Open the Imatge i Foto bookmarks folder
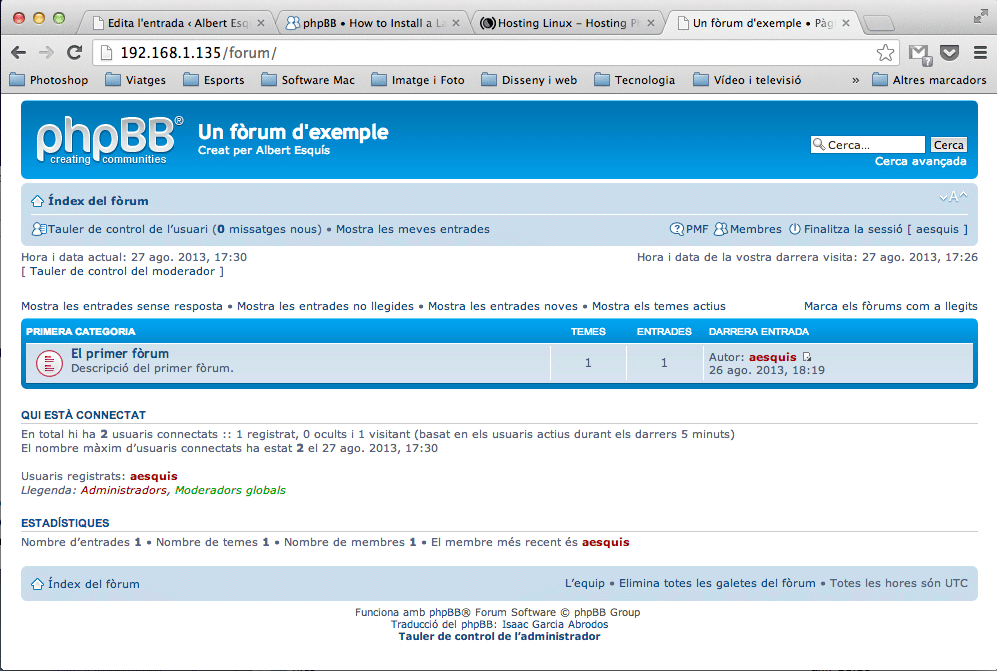The image size is (997, 671). pos(418,80)
